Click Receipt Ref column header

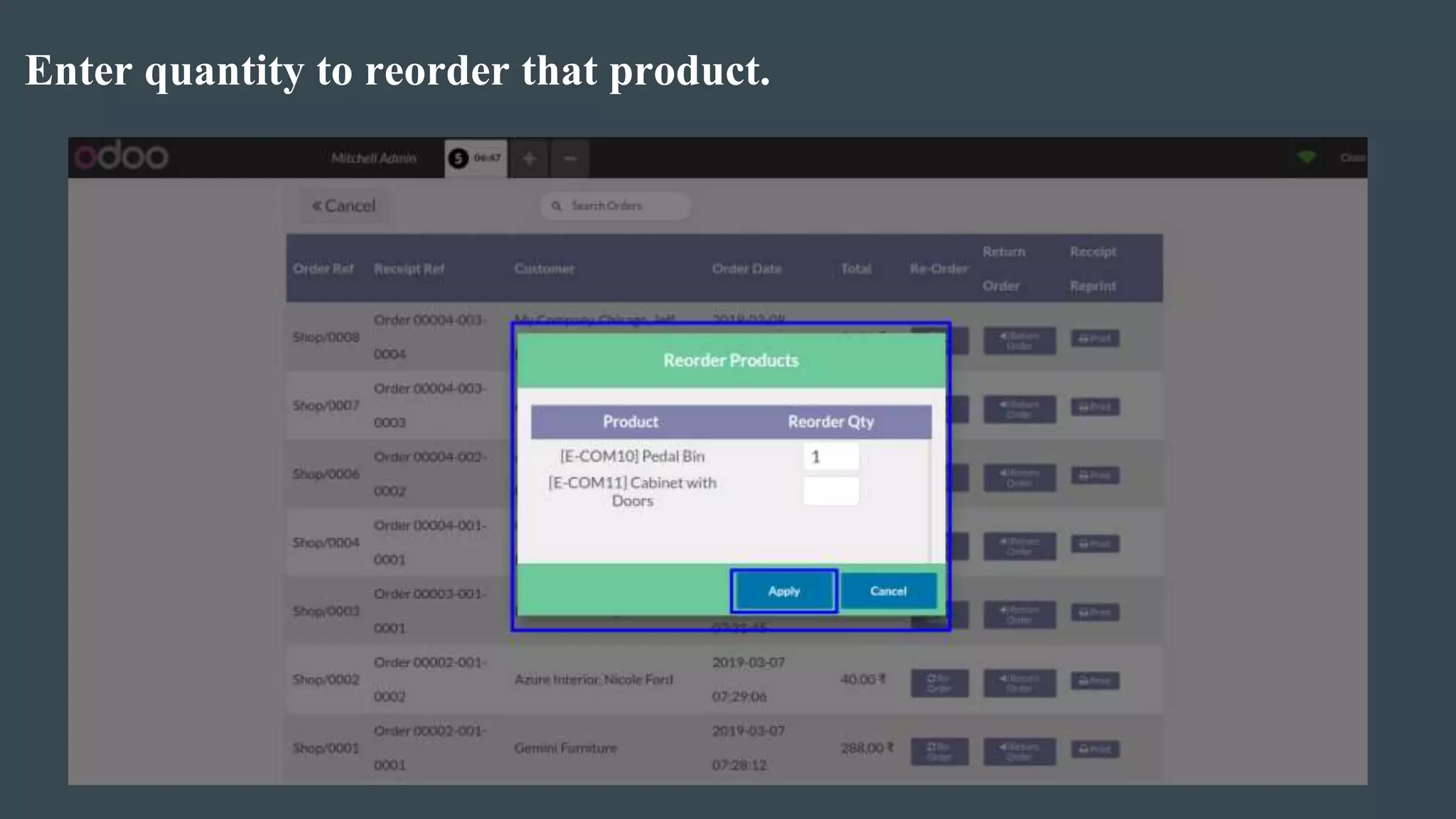[409, 269]
